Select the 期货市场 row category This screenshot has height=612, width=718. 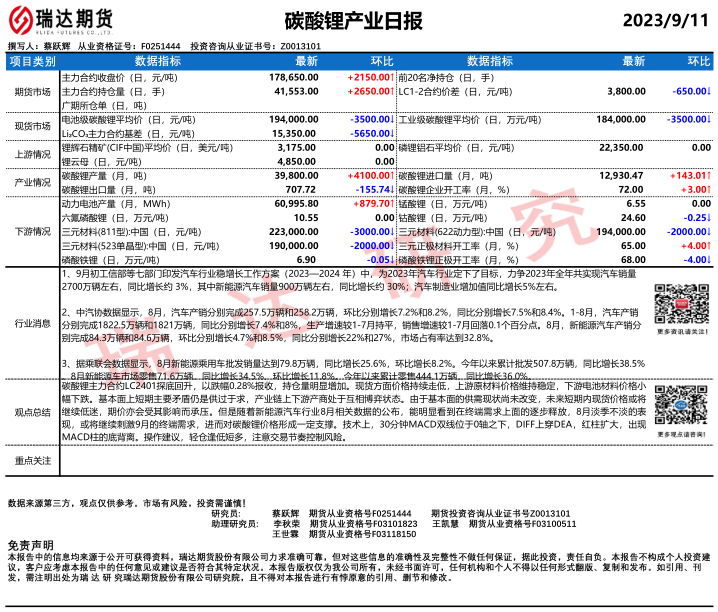coord(32,90)
